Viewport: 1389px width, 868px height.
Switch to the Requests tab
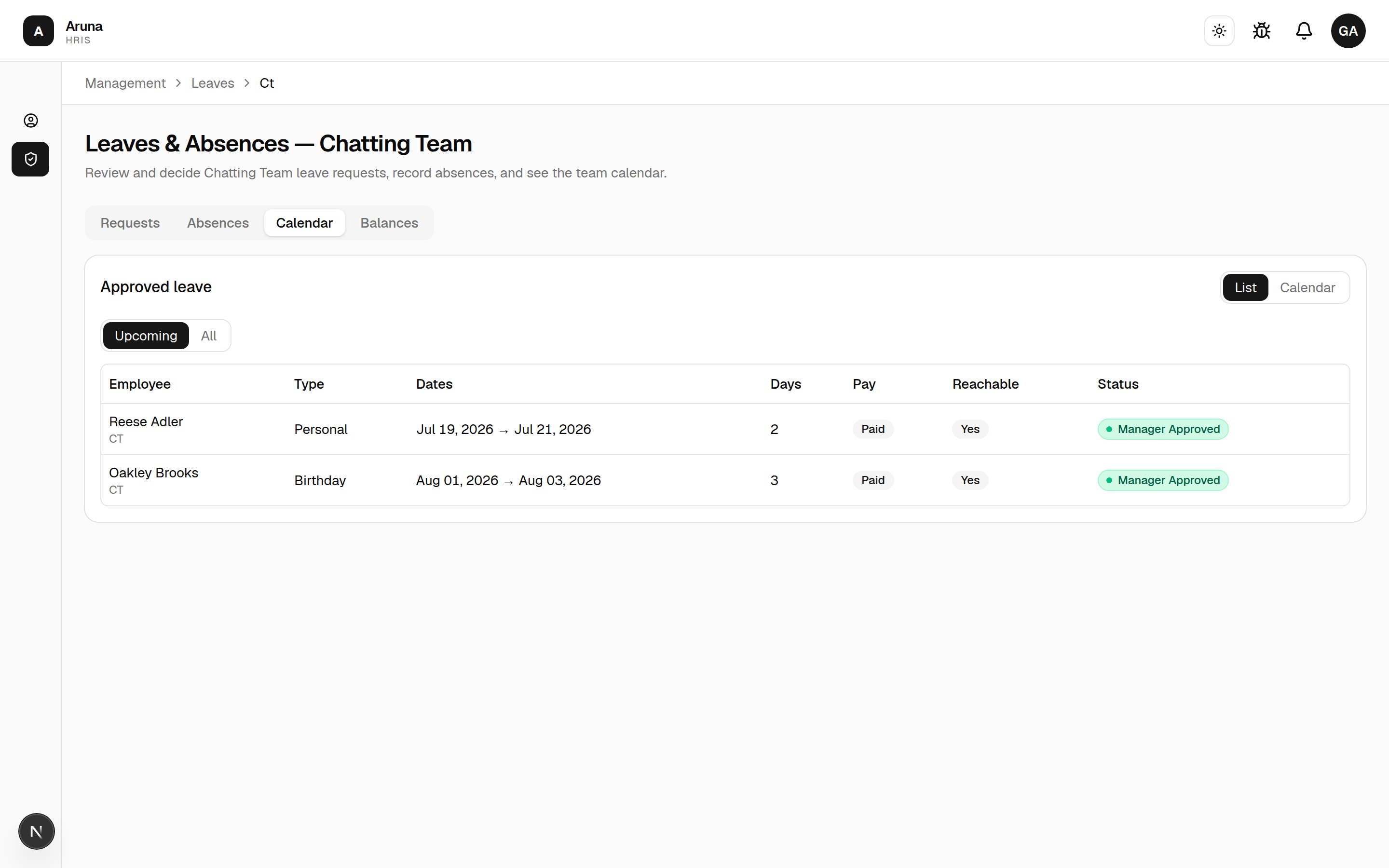point(130,223)
